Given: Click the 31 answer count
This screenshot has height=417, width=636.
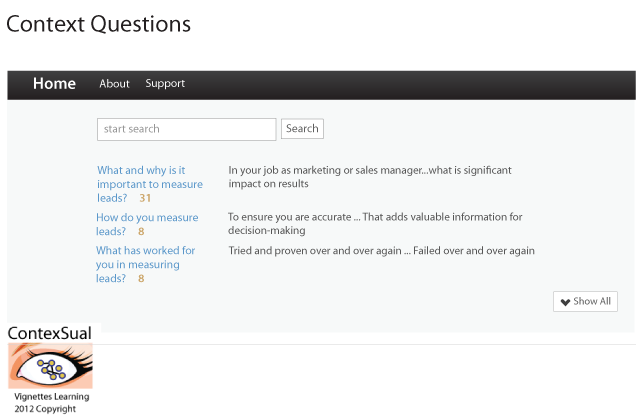Looking at the screenshot, I should click(145, 199).
